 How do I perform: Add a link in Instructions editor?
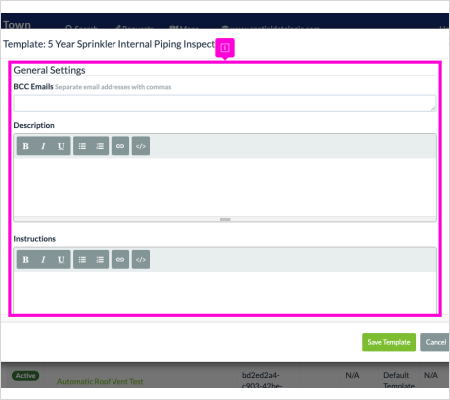pos(120,259)
